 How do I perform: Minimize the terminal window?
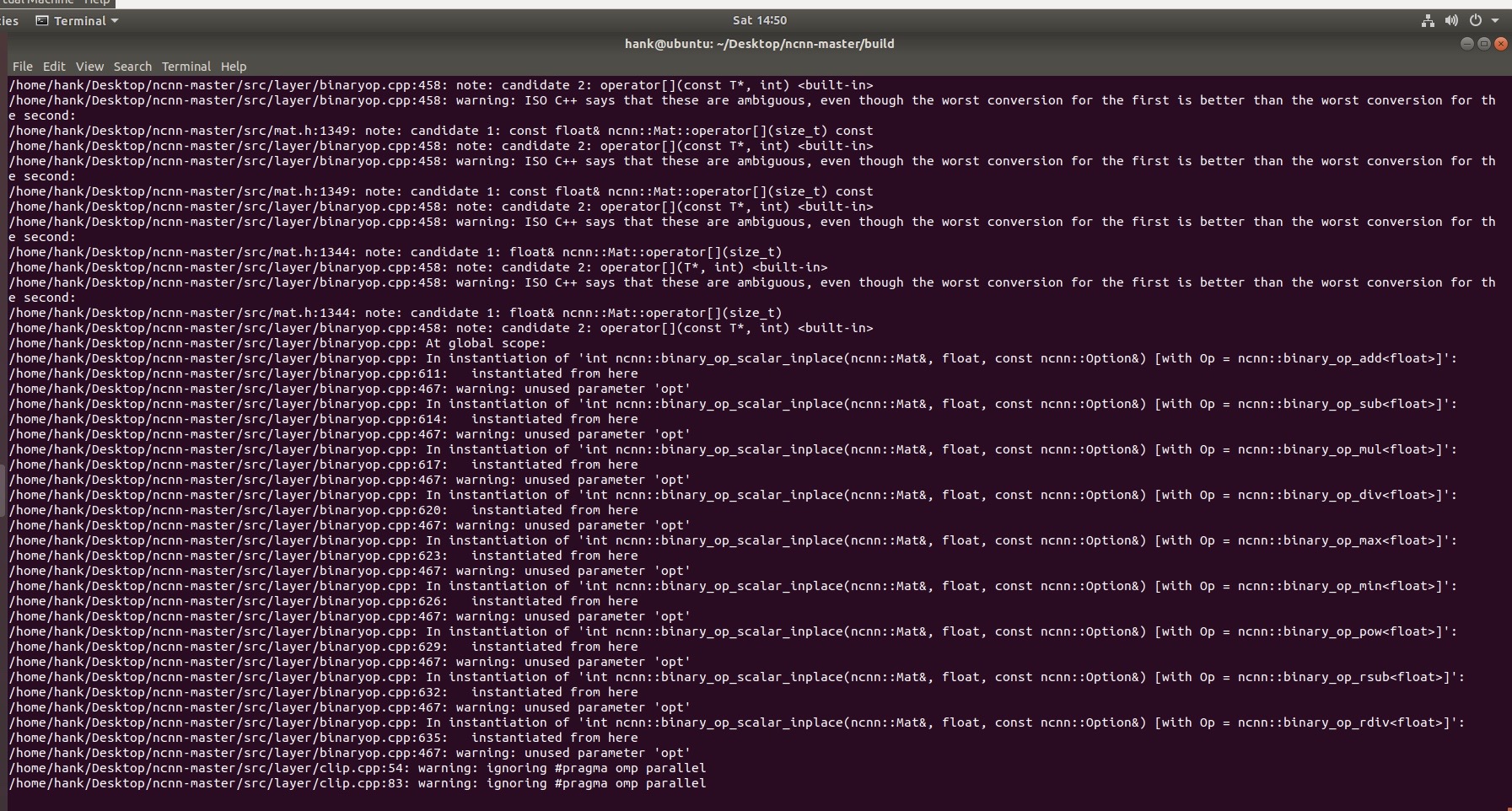click(1466, 44)
